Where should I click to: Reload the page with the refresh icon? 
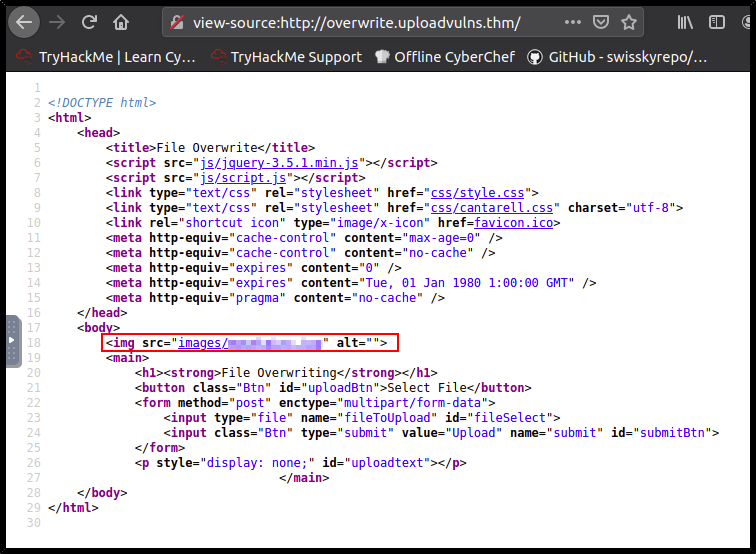click(89, 22)
